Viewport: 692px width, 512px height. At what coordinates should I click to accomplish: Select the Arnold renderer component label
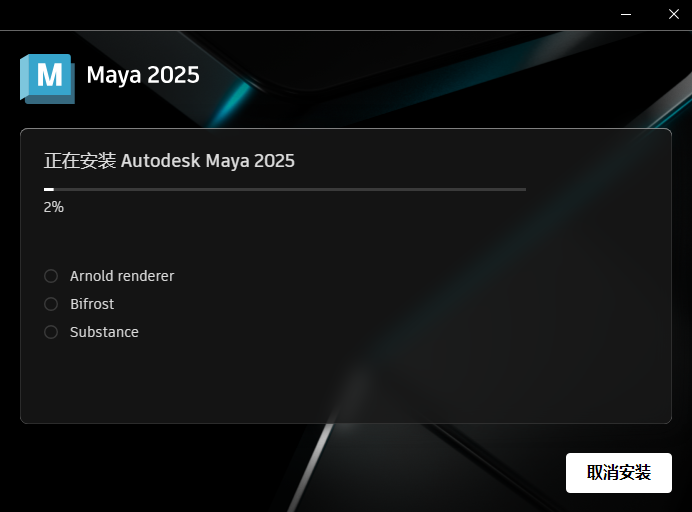pos(122,276)
